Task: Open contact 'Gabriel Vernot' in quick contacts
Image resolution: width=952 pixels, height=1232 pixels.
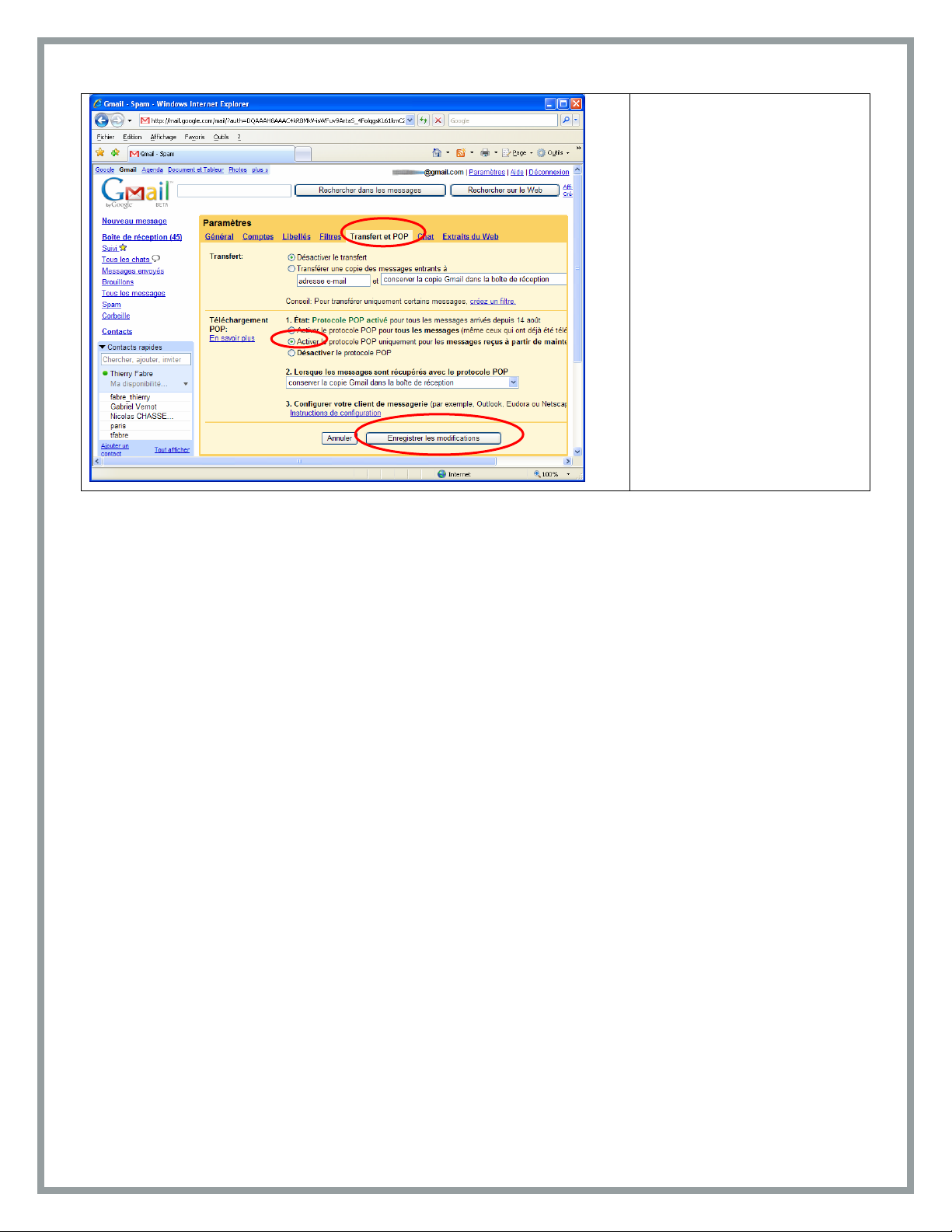Action: pos(134,407)
